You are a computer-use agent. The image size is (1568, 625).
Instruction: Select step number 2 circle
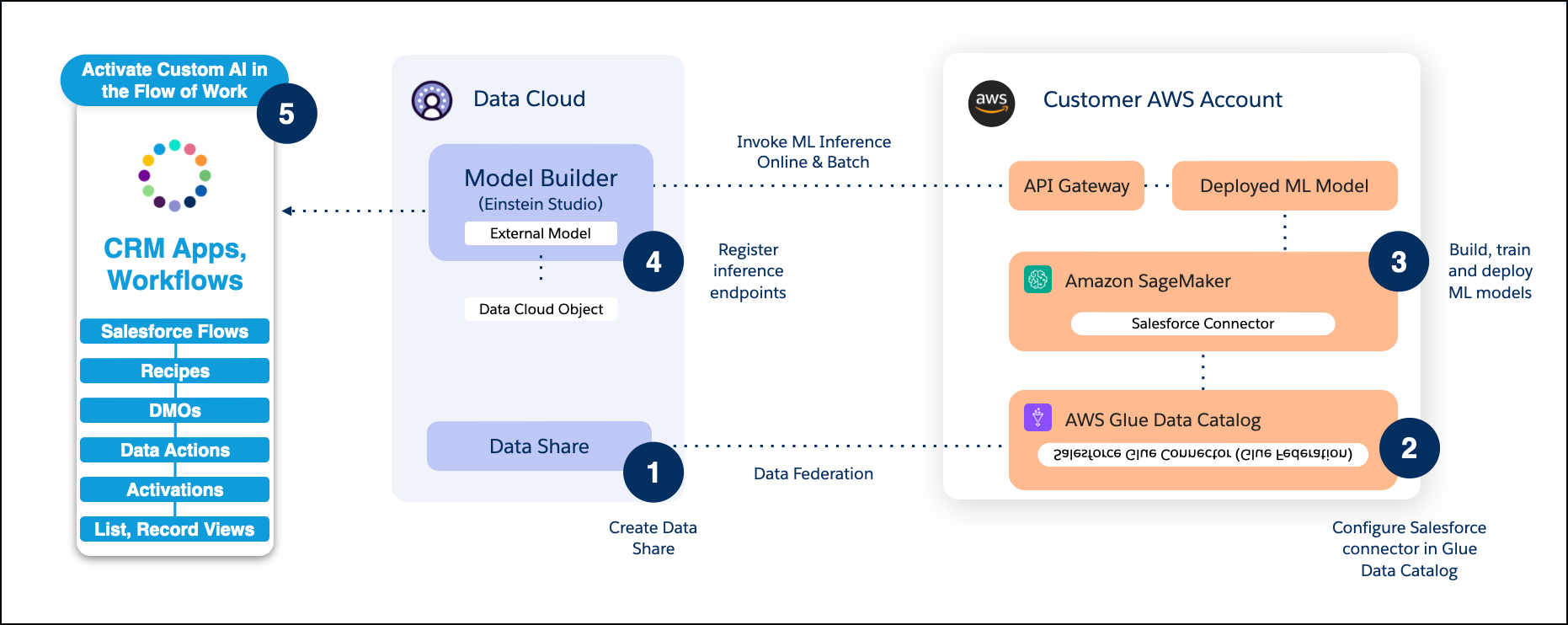[1409, 448]
